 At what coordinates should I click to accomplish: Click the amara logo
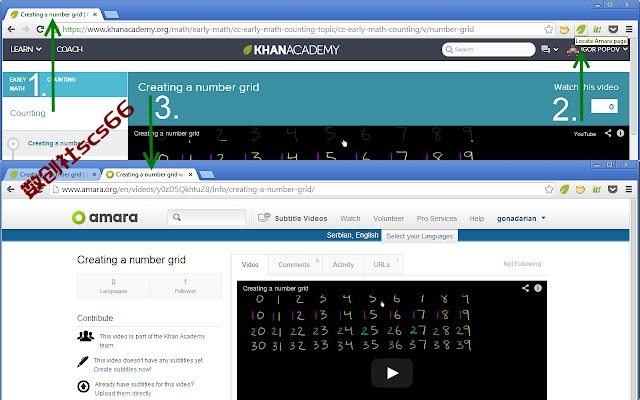click(105, 218)
